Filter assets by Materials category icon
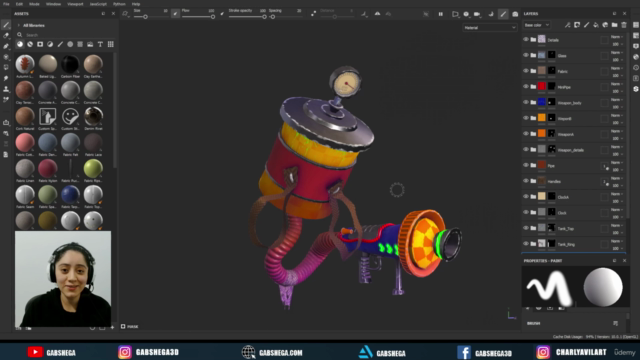This screenshot has height=360, width=640. (x=20, y=44)
